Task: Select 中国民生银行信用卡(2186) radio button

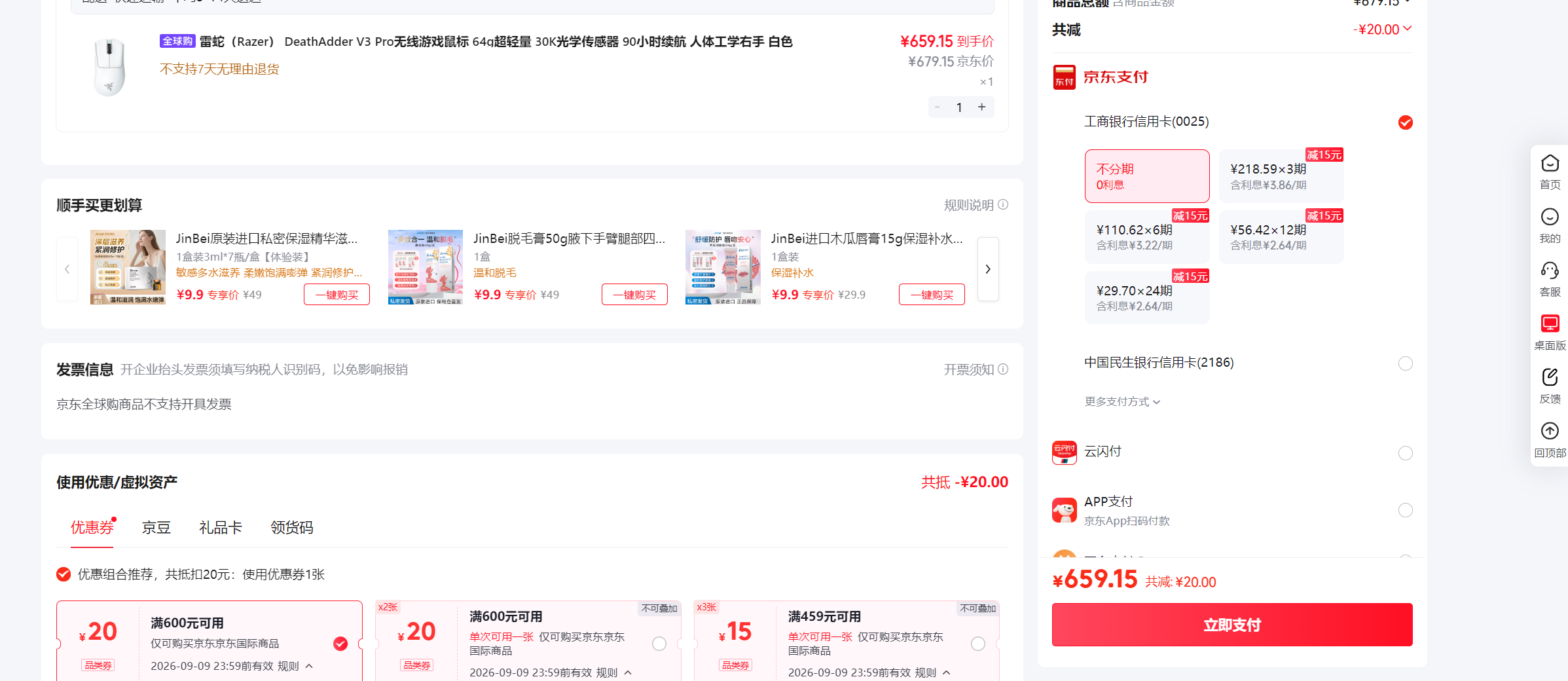Action: 1405,363
